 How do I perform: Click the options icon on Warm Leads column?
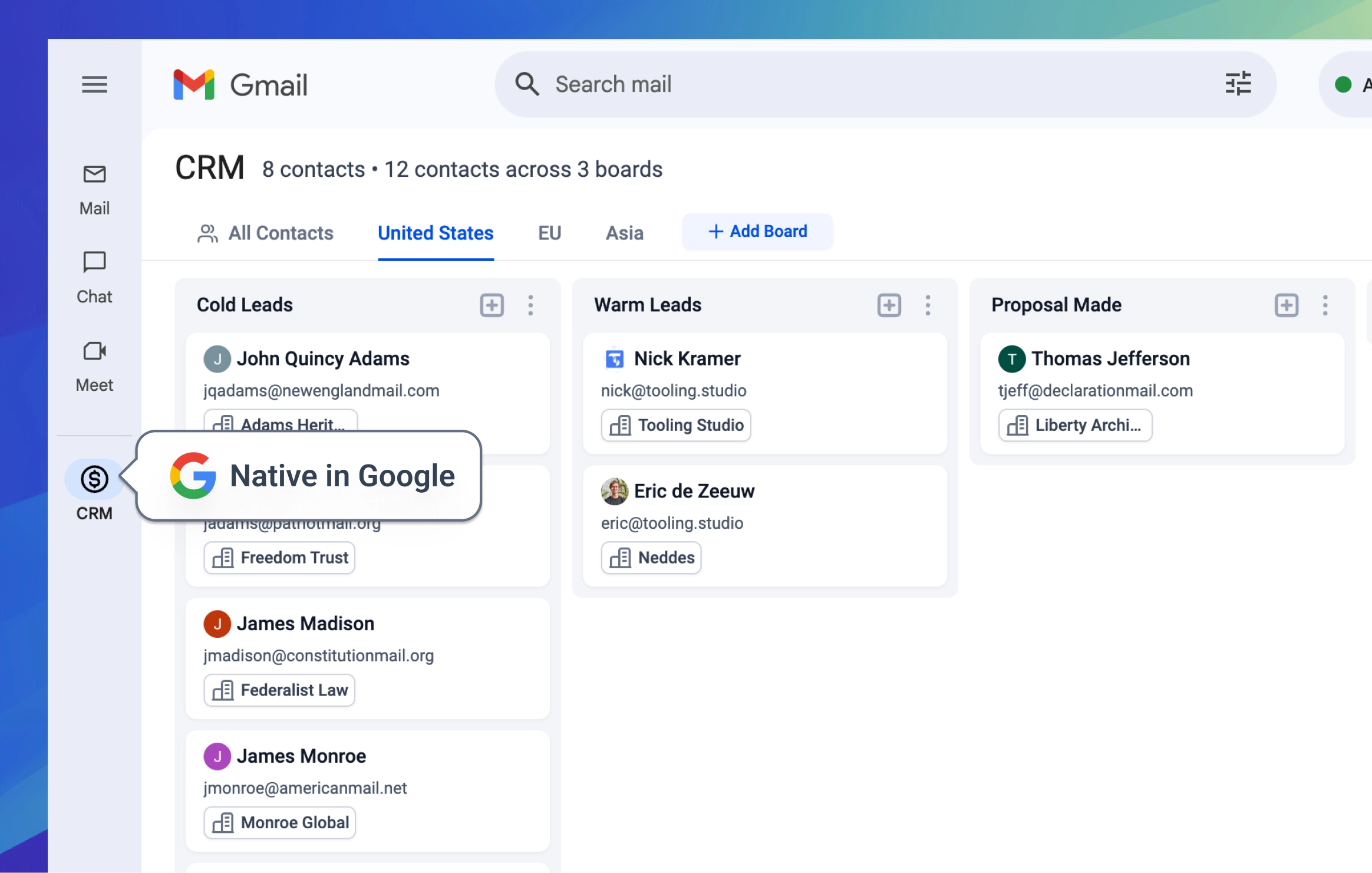(928, 305)
